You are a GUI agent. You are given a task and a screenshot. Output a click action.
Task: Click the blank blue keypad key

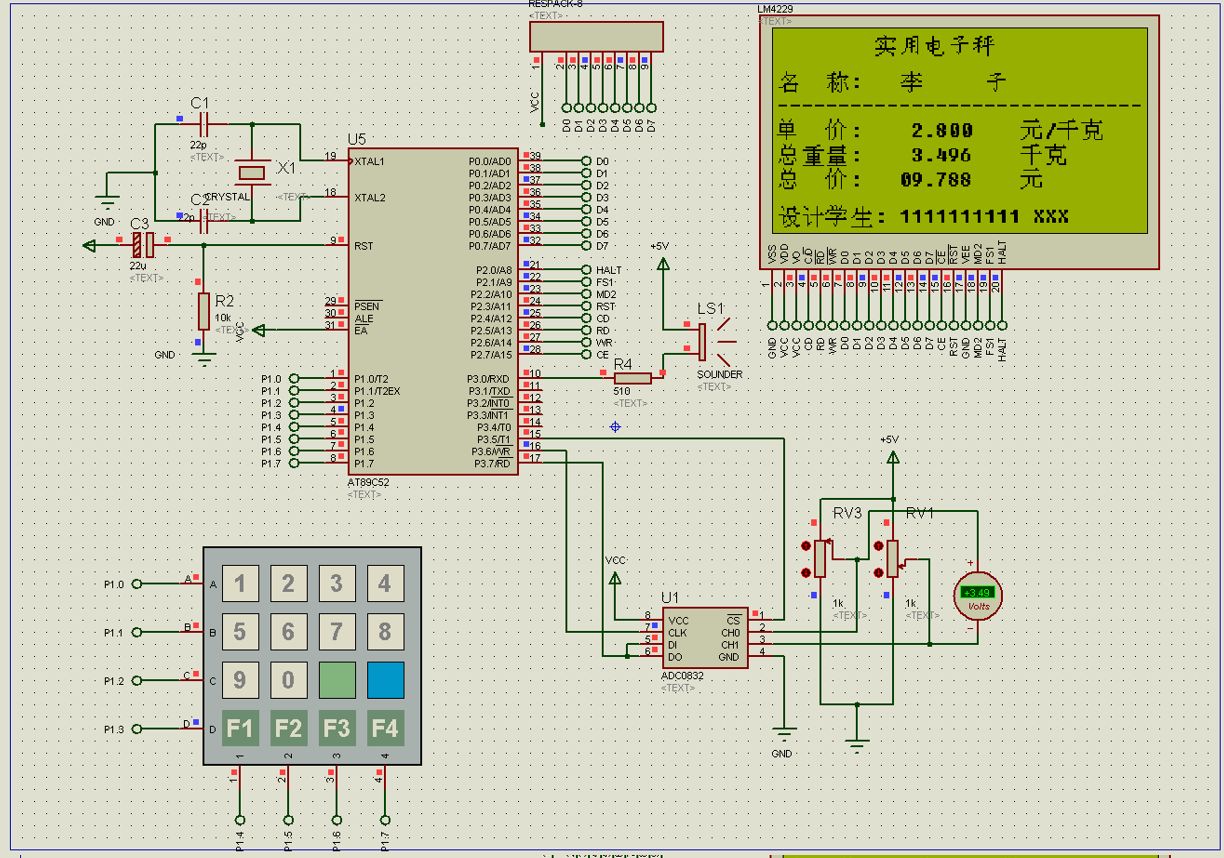385,680
